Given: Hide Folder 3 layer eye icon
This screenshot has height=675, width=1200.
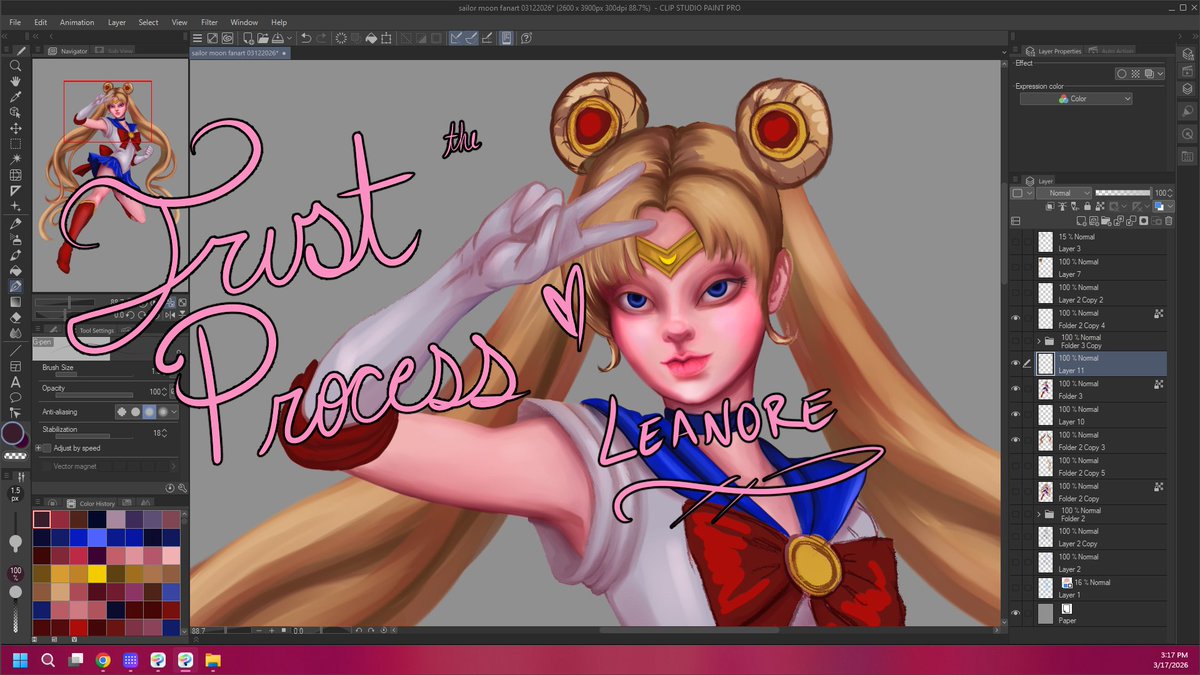Looking at the screenshot, I should [x=1016, y=389].
